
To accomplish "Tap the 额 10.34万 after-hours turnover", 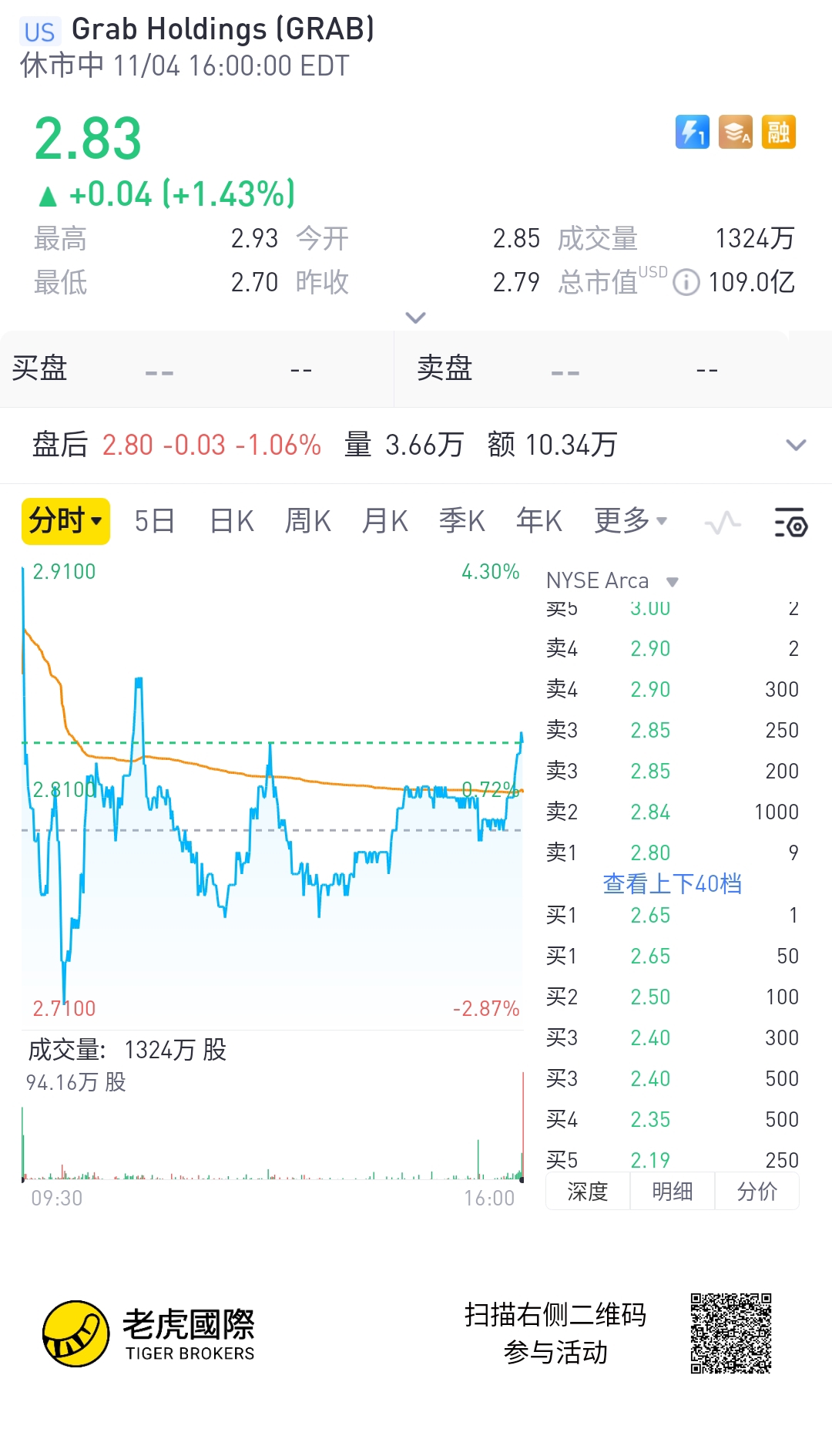I will 552,445.
